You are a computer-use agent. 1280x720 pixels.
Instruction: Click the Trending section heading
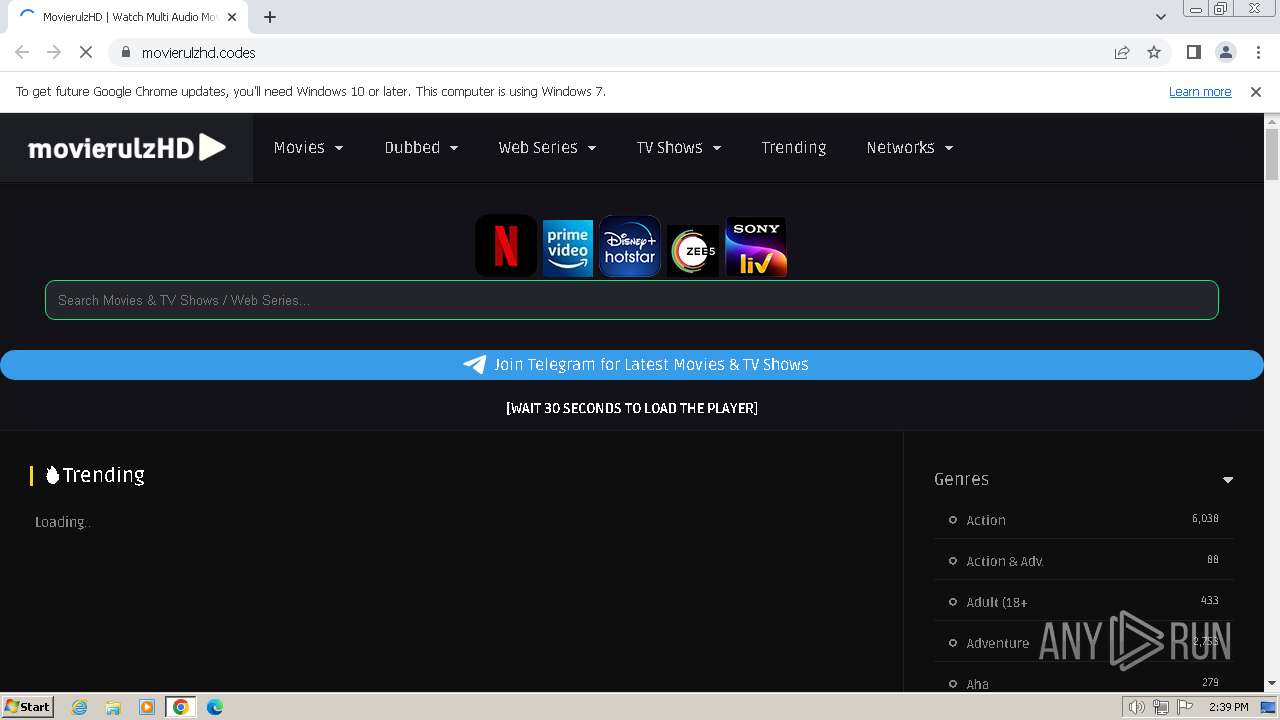pyautogui.click(x=95, y=475)
